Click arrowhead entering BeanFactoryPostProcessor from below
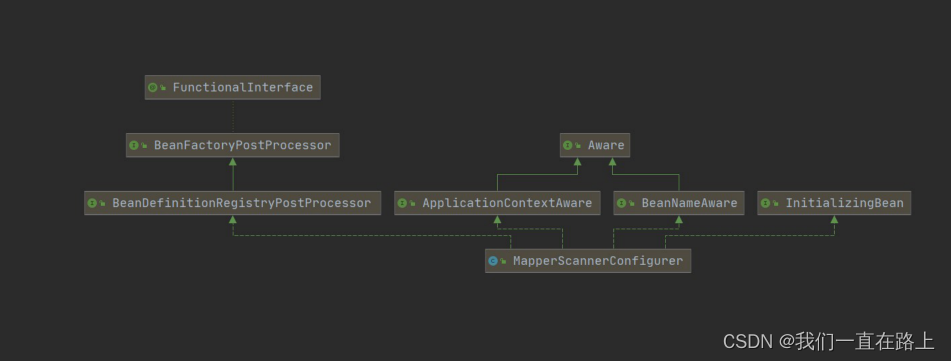951x361 pixels. point(232,161)
